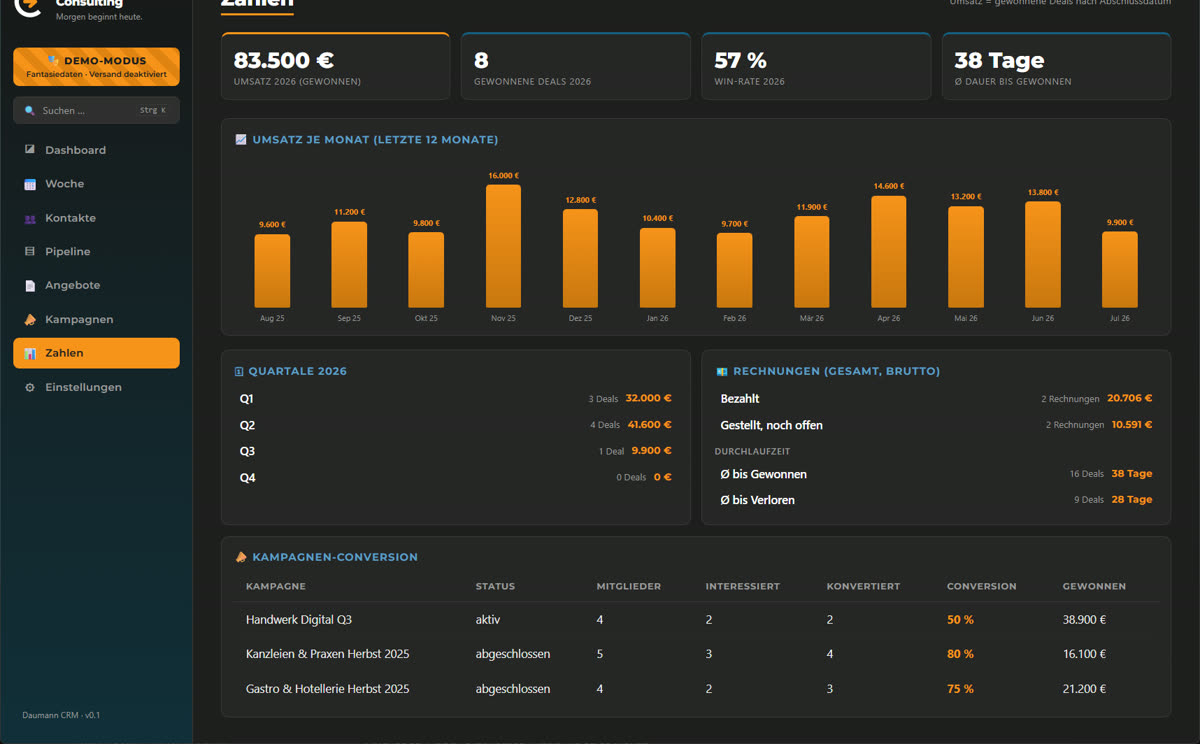This screenshot has height=744, width=1200.
Task: Open the Pipeline section
Action: 96,252
